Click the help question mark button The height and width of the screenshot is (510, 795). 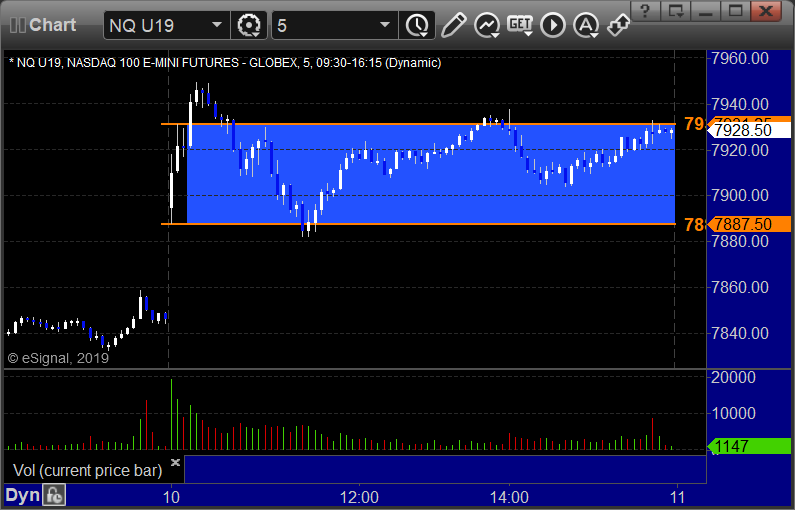click(645, 11)
